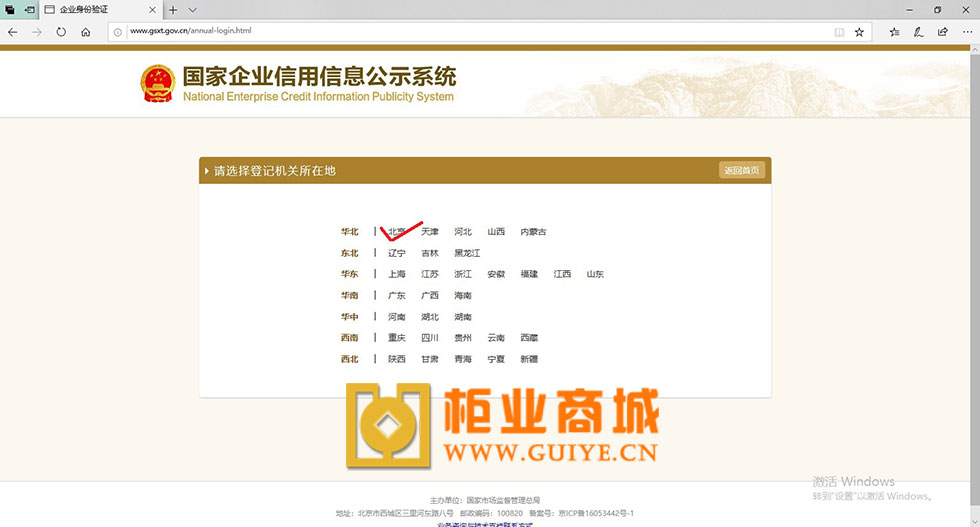Select 广东 province link
The height and width of the screenshot is (527, 980).
point(397,296)
